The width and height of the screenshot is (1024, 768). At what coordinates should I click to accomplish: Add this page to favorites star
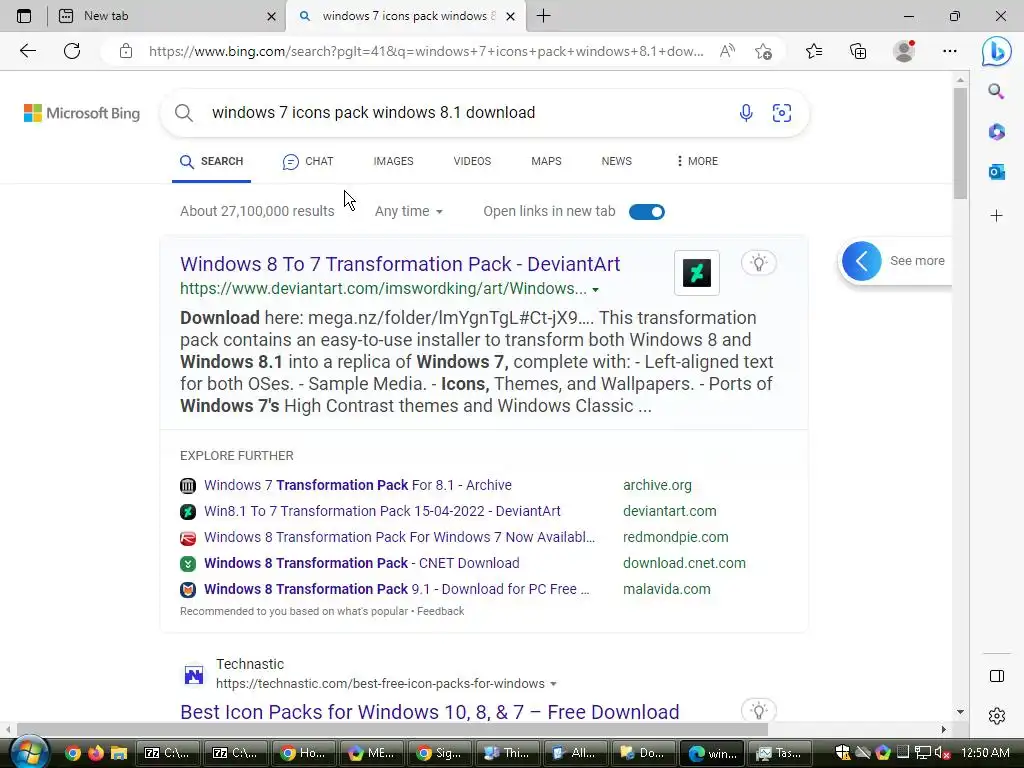pos(763,51)
